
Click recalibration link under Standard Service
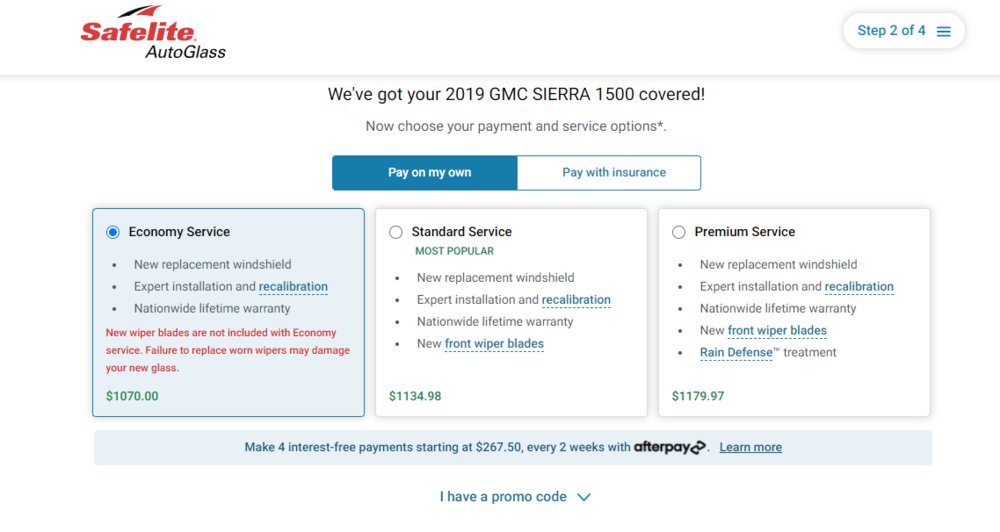576,300
